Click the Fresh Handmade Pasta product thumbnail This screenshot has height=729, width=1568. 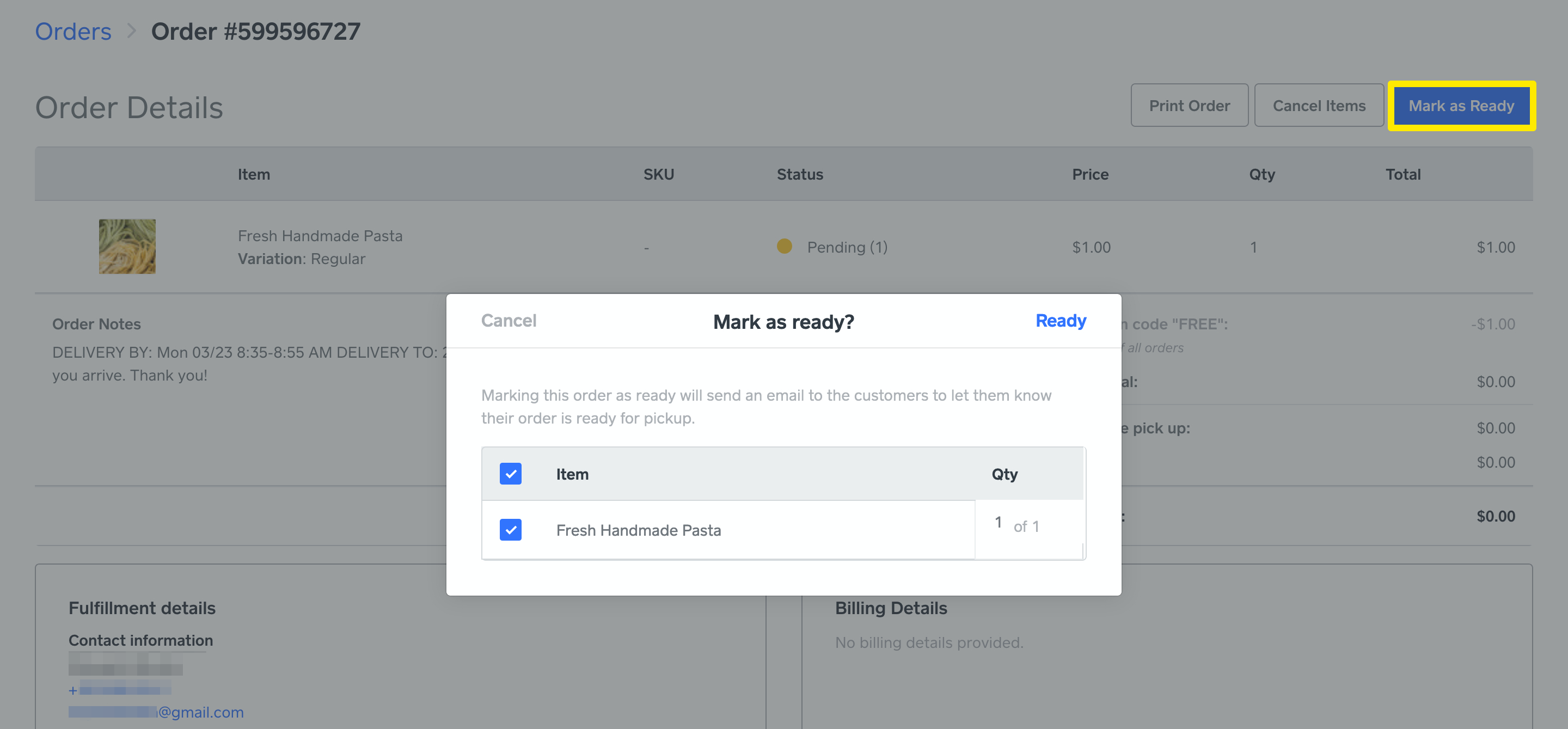coord(127,247)
